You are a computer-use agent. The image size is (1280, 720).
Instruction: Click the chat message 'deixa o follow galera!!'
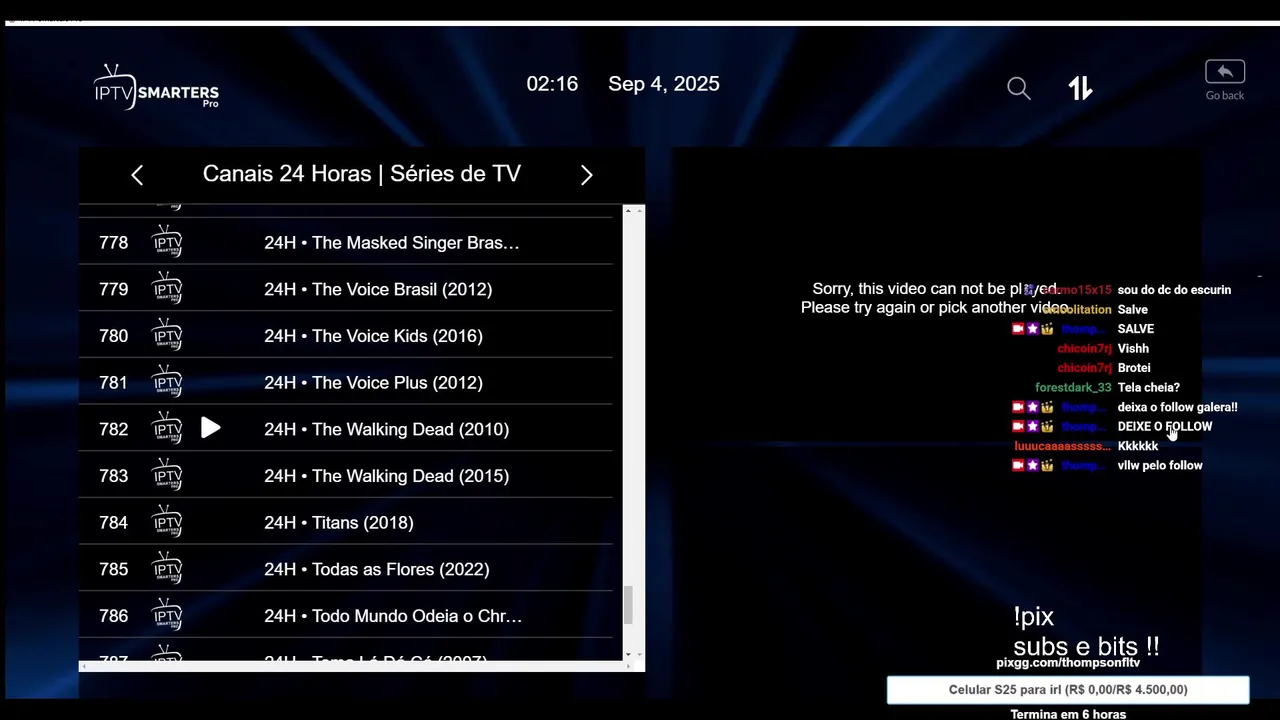pyautogui.click(x=1177, y=407)
